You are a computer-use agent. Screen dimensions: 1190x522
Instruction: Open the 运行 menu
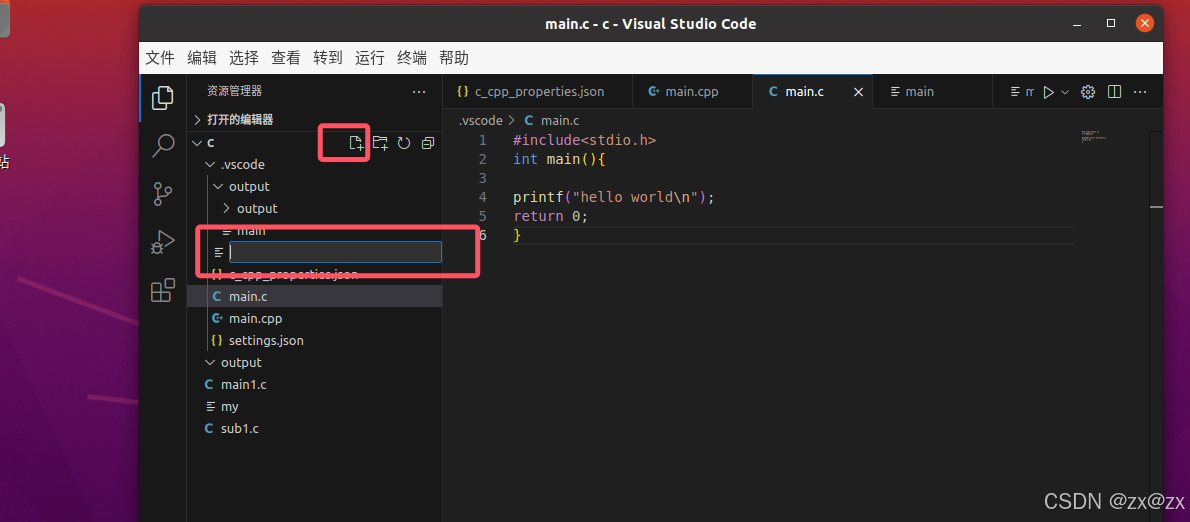click(x=370, y=58)
